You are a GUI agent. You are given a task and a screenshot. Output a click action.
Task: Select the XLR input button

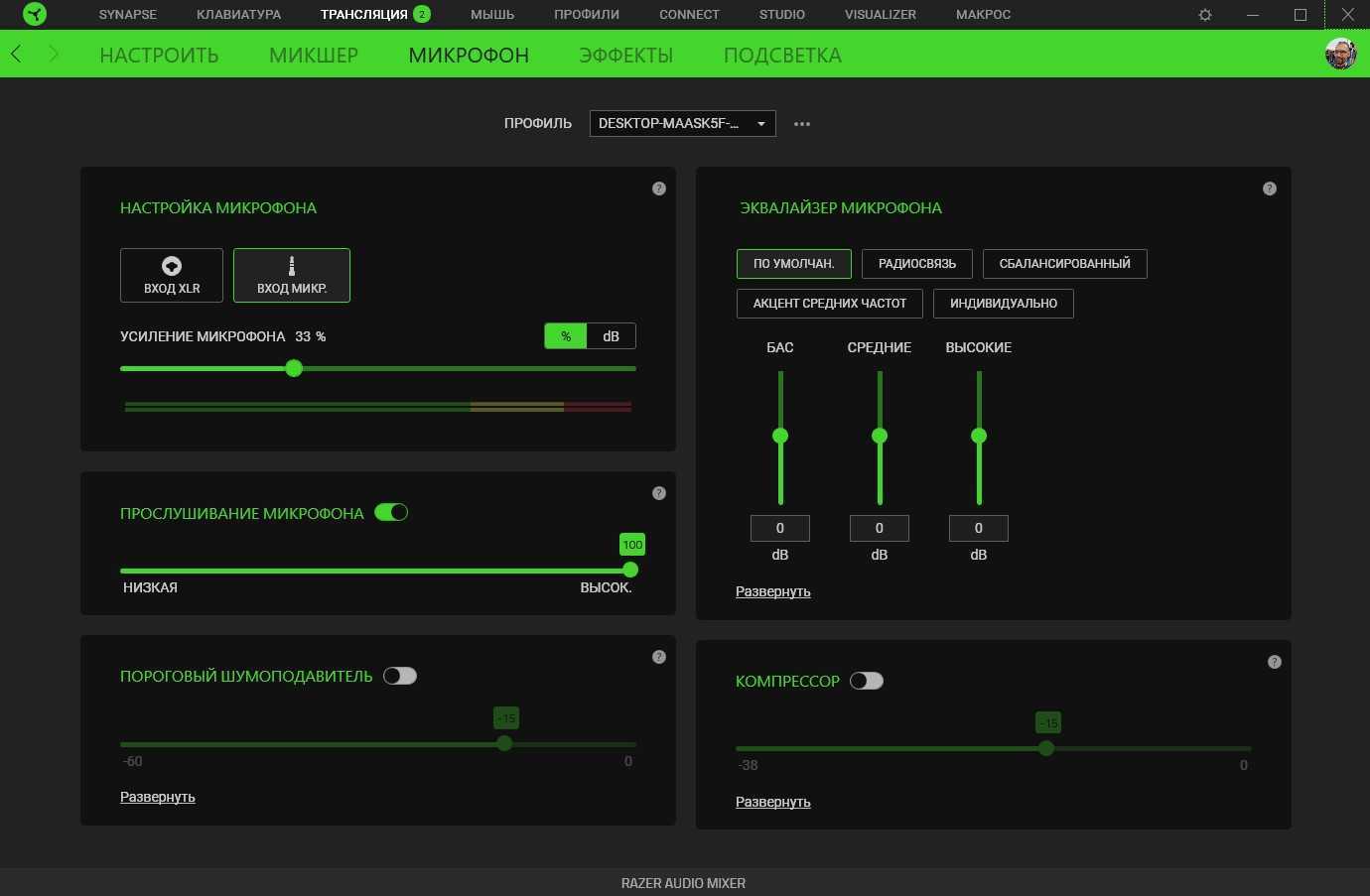point(172,275)
